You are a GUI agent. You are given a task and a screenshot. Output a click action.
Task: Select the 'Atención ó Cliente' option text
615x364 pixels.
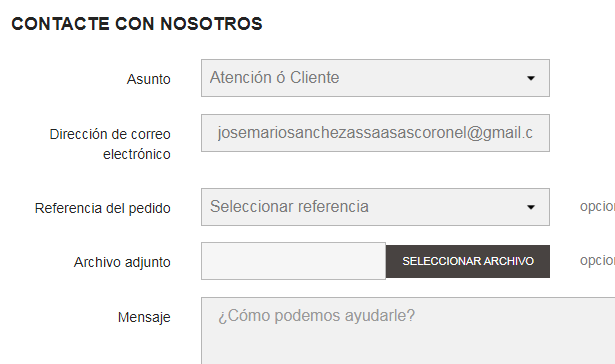tap(274, 78)
